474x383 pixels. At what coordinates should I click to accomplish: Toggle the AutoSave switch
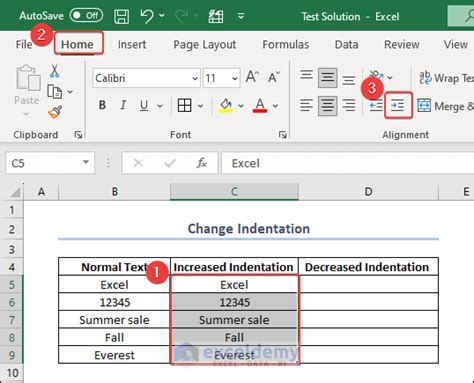86,15
